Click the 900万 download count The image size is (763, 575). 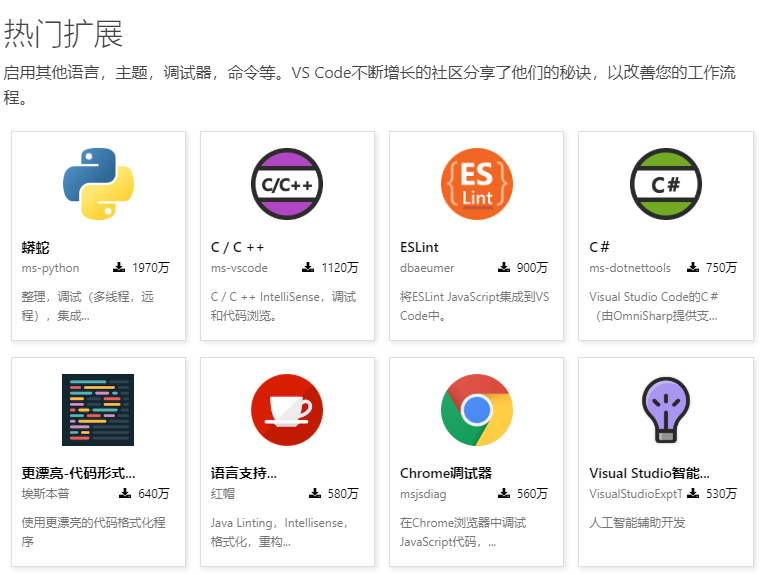532,268
